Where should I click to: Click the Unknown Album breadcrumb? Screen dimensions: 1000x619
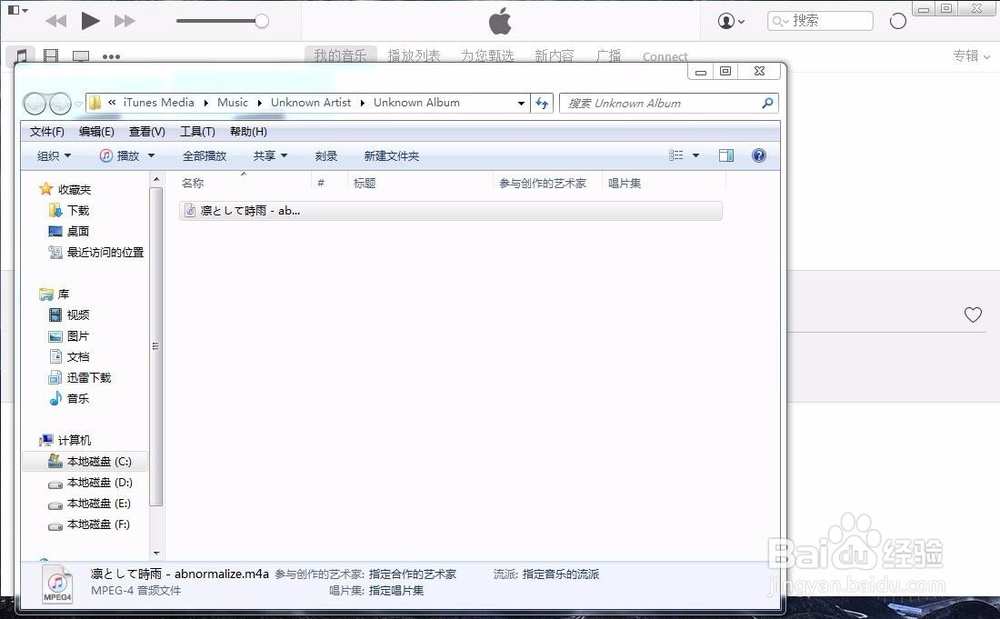click(x=416, y=103)
